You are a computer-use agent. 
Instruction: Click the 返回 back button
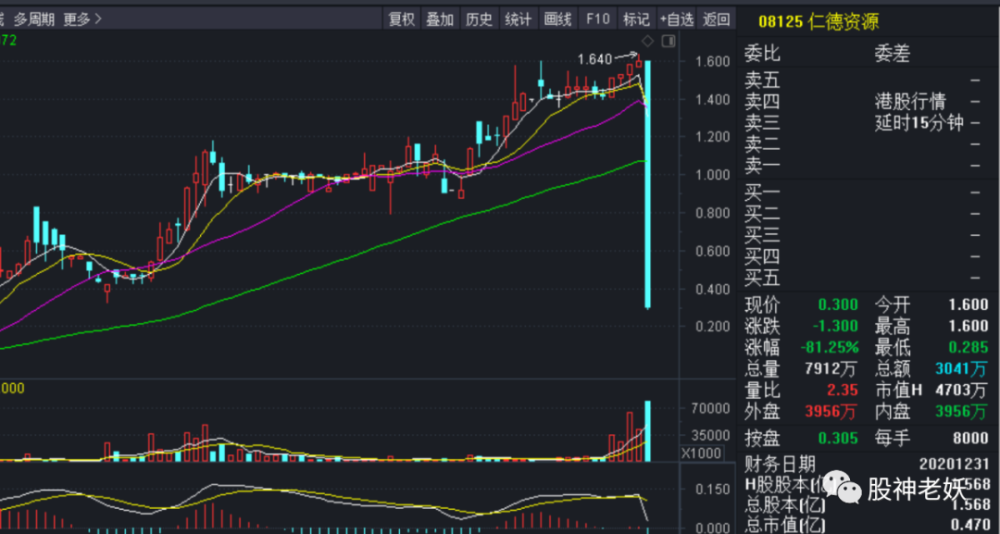coord(716,19)
